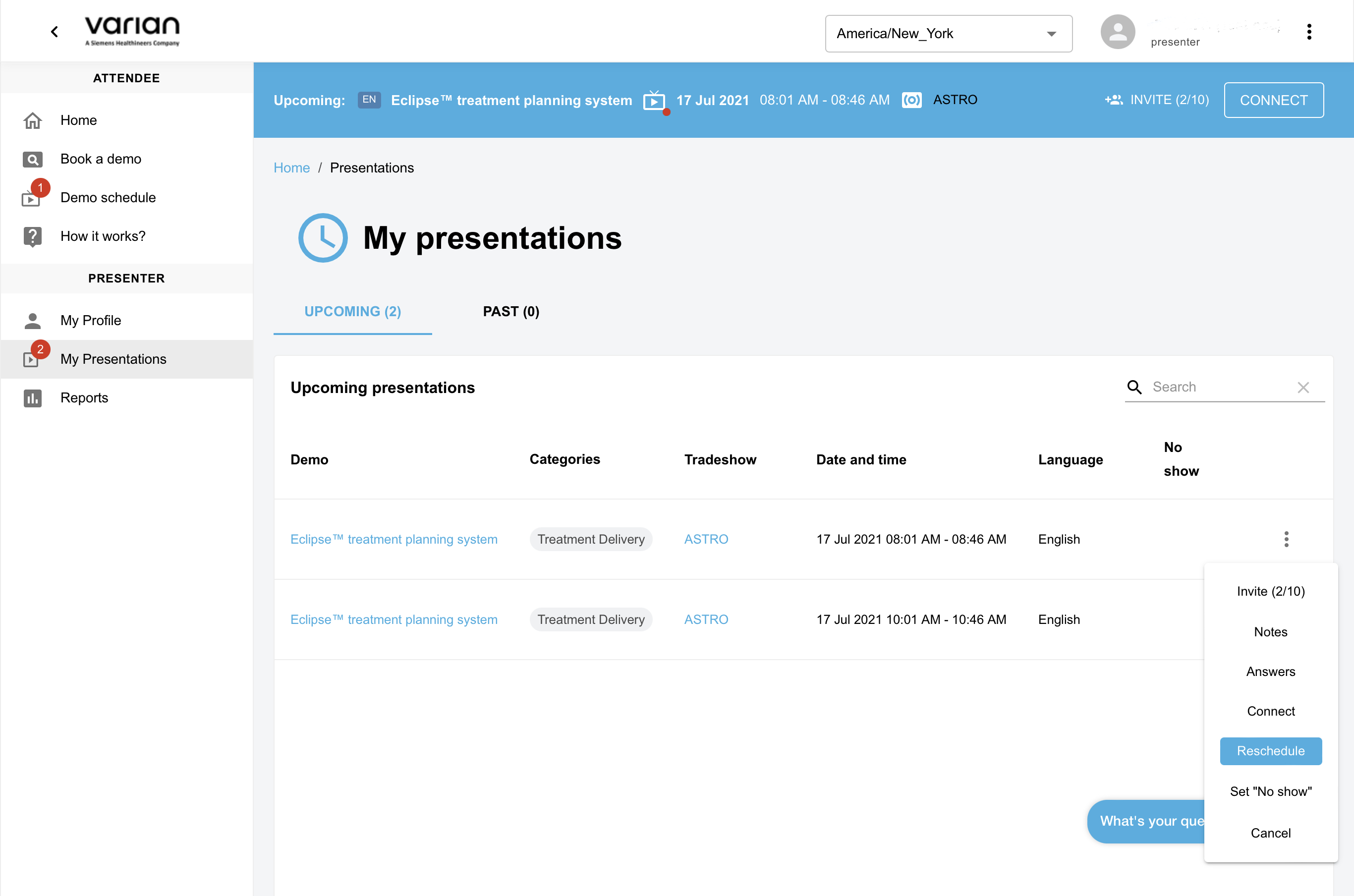The image size is (1354, 896).
Task: Click the presenter label under the user name
Action: click(x=1175, y=42)
